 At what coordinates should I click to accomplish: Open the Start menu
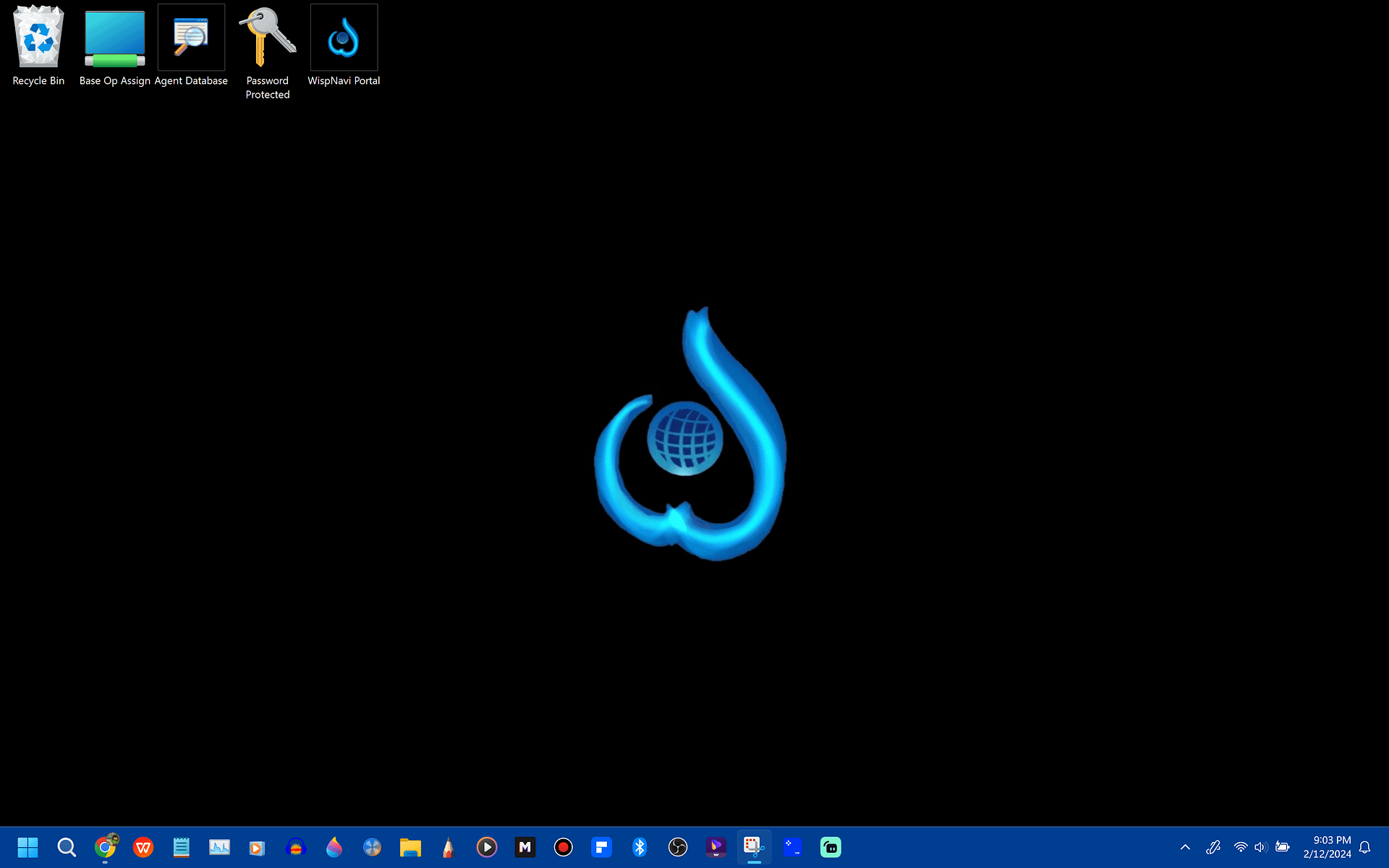pyautogui.click(x=27, y=847)
